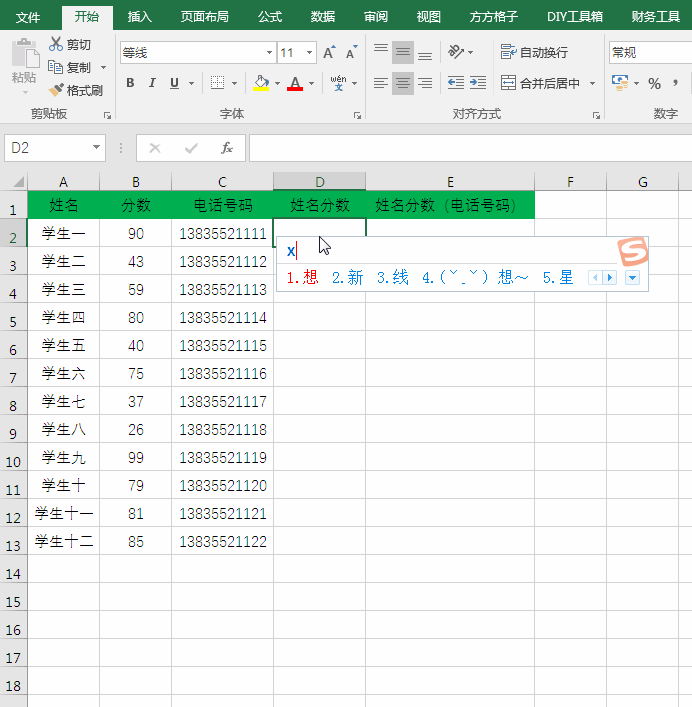The width and height of the screenshot is (692, 707).
Task: Toggle underline formatting
Action: (174, 83)
